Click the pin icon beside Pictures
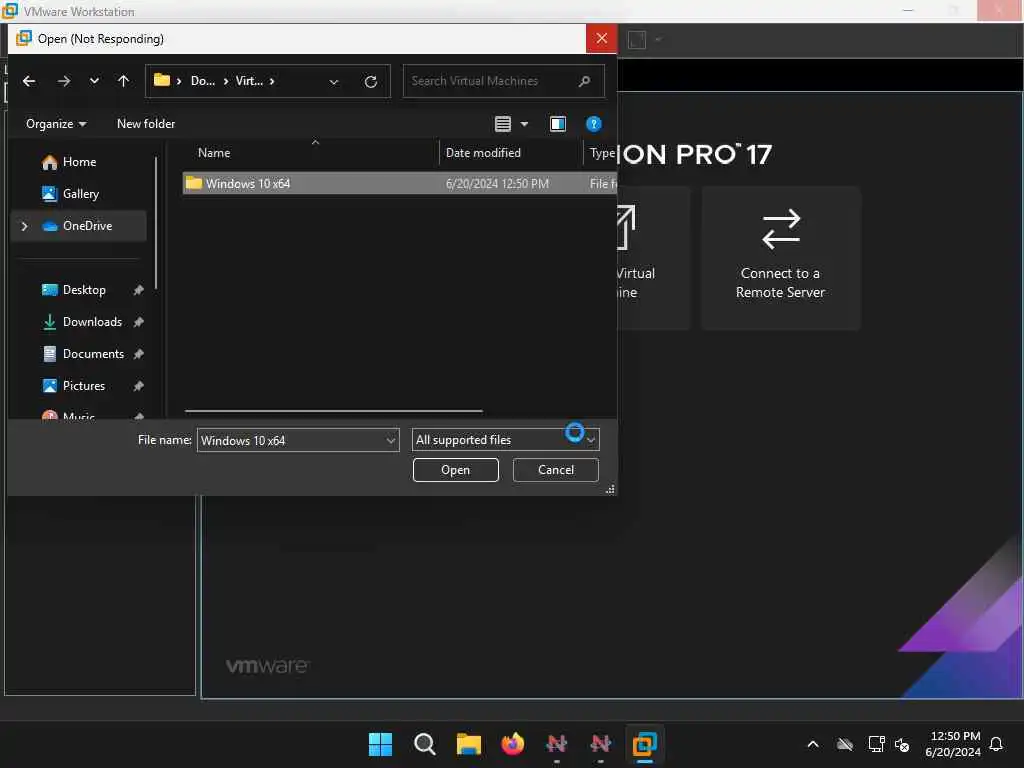Viewport: 1024px width, 768px height. point(138,386)
